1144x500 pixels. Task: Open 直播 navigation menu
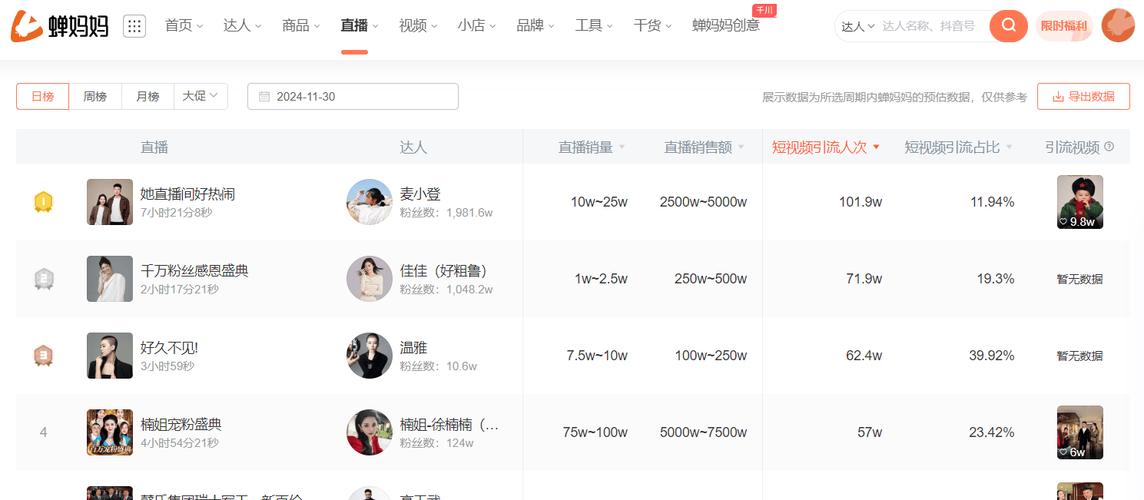tap(359, 26)
